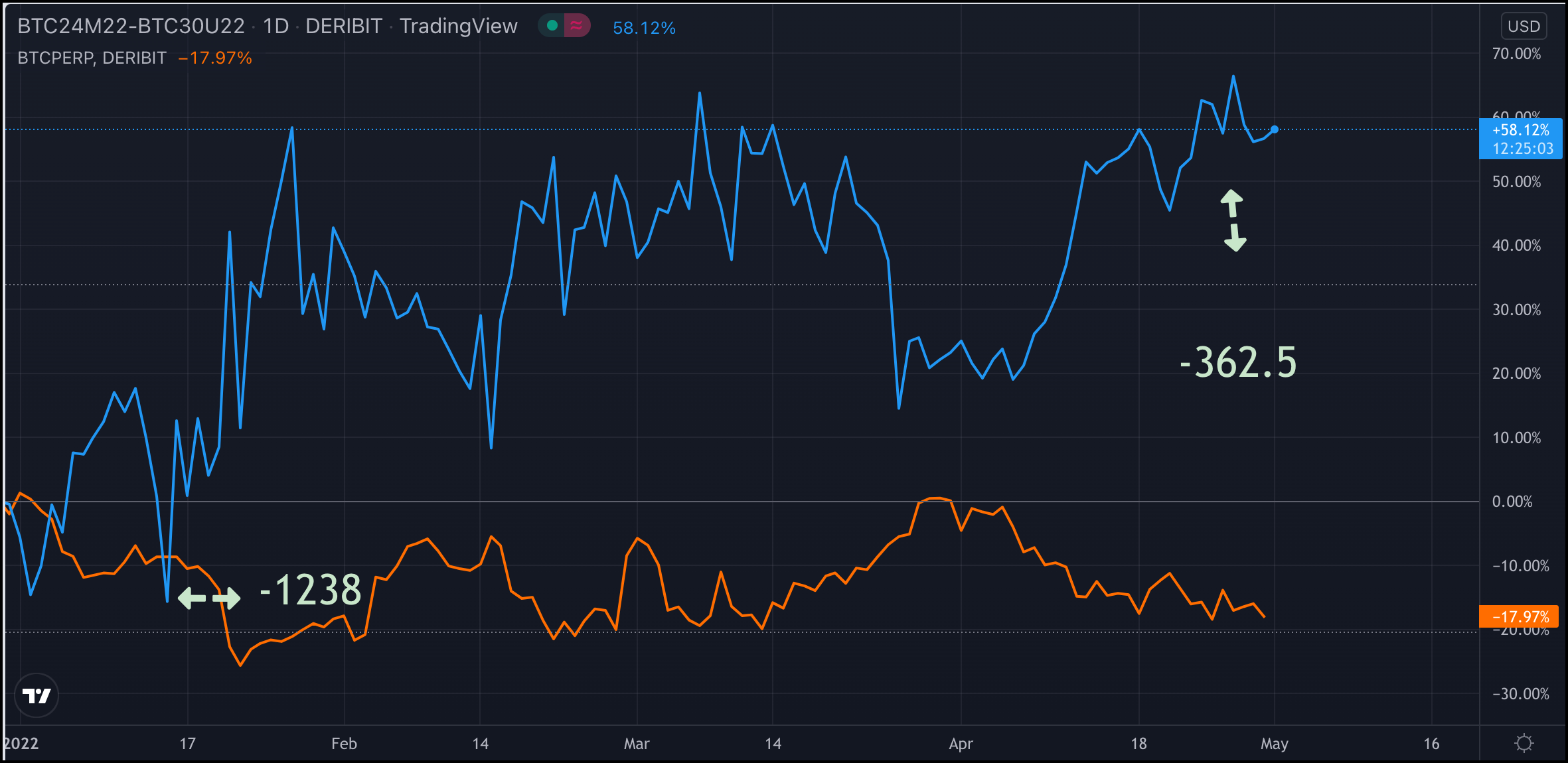Image resolution: width=1568 pixels, height=763 pixels.
Task: Click the BTC24M22-BTC30U22 symbol title
Action: (x=131, y=26)
